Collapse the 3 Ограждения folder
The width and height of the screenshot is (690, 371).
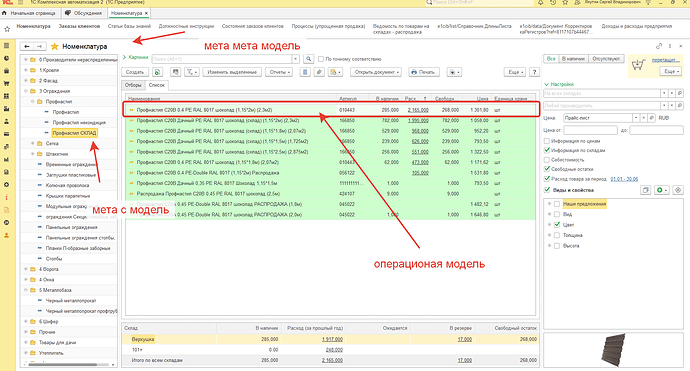tap(26, 91)
